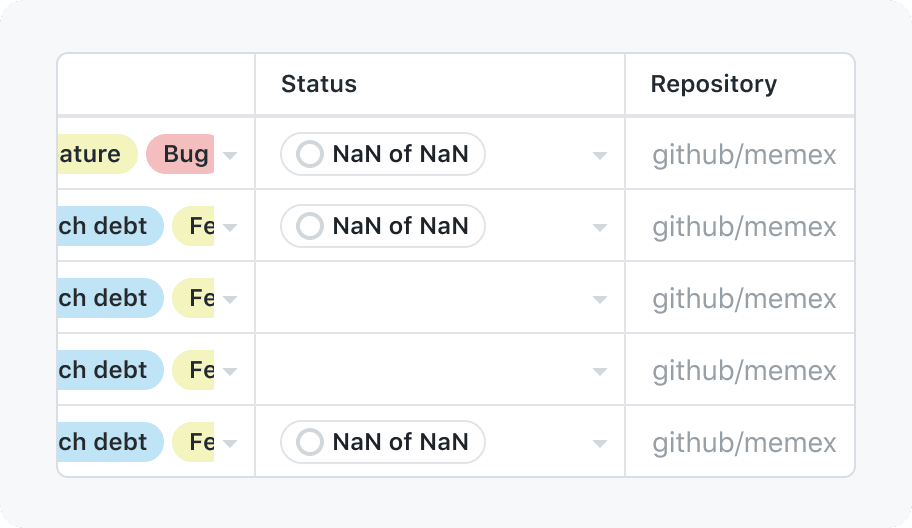Expand the empty Status cell in fourth row
The width and height of the screenshot is (912, 528).
(x=600, y=371)
